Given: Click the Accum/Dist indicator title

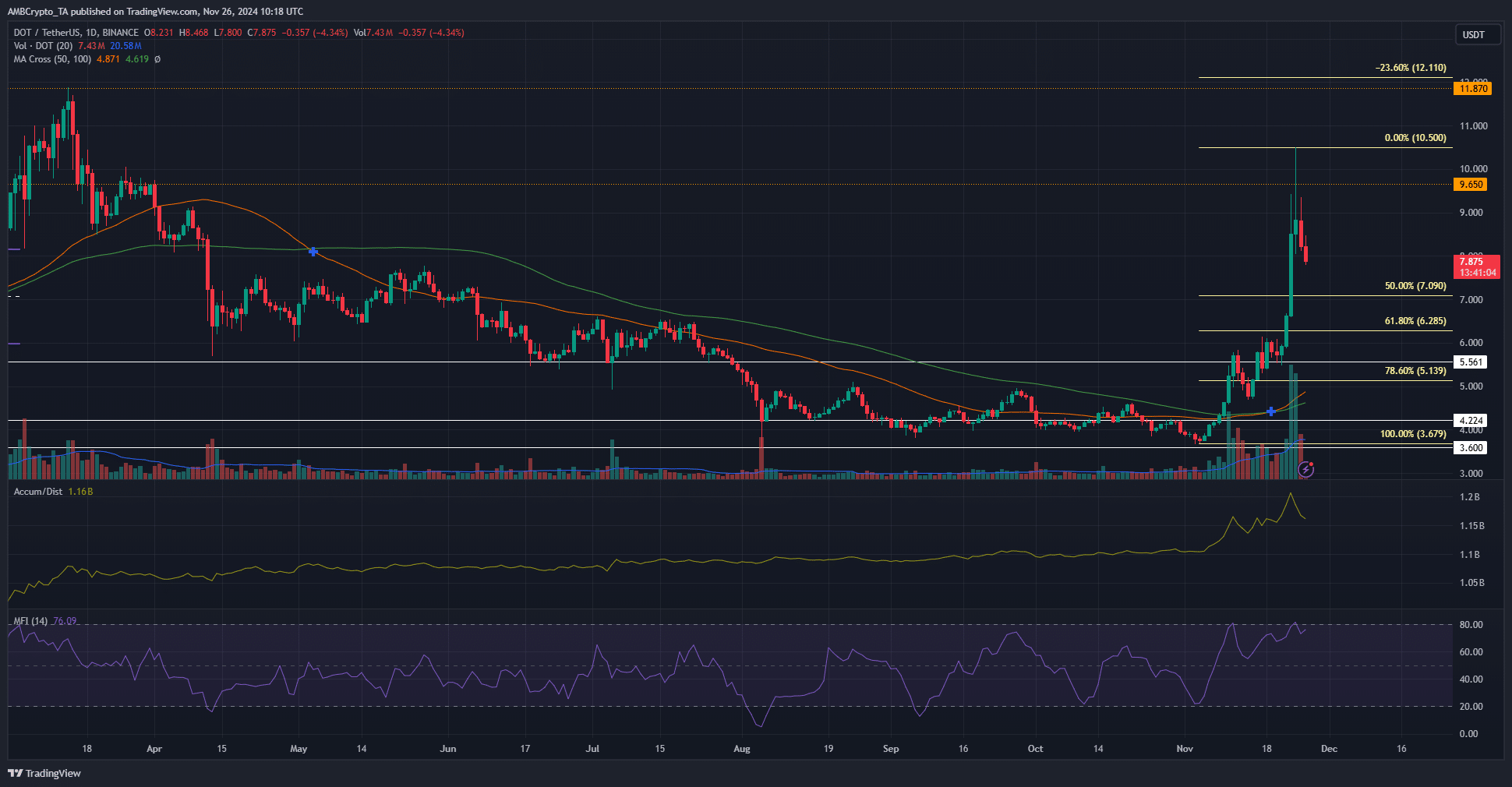Looking at the screenshot, I should (x=38, y=492).
